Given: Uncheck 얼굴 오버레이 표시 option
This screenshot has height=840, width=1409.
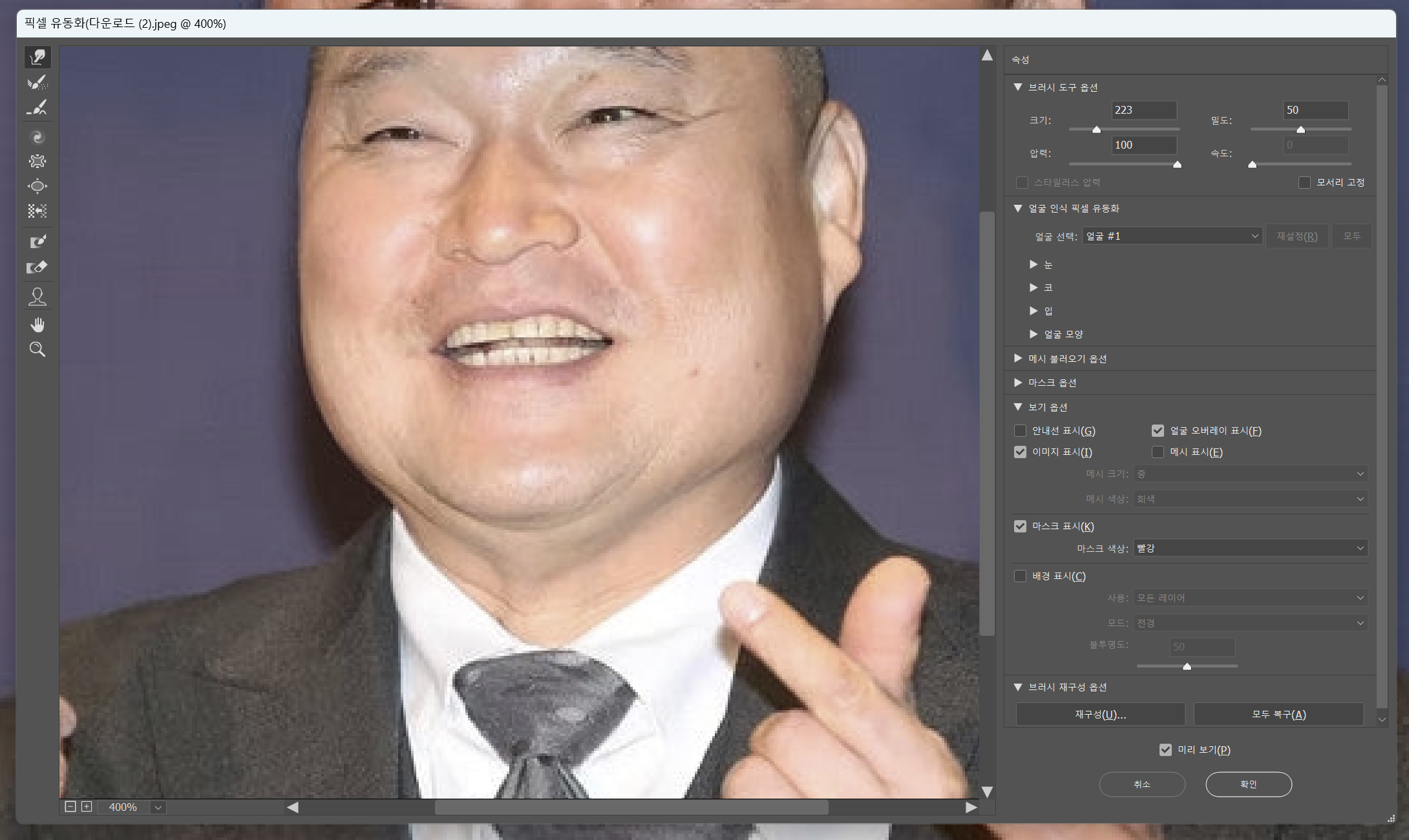Looking at the screenshot, I should pos(1158,431).
